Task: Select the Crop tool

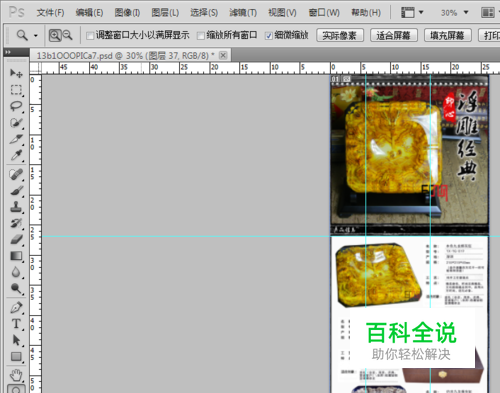Action: (x=16, y=139)
